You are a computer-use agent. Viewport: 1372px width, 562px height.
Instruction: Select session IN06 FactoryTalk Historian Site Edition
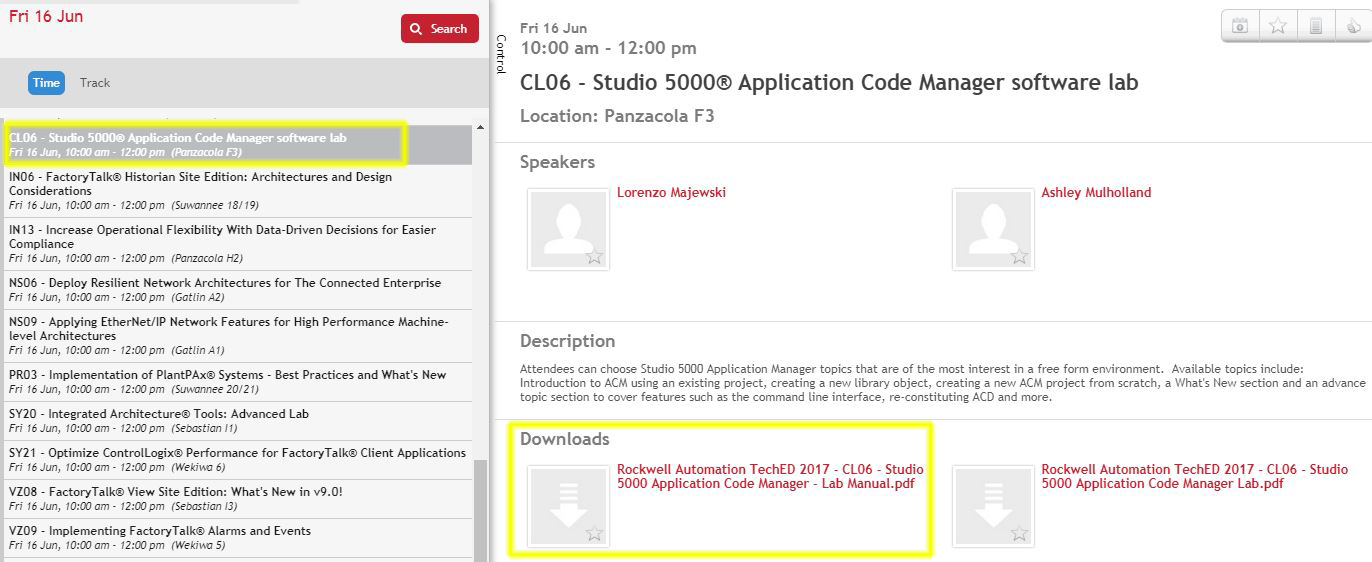tap(238, 191)
